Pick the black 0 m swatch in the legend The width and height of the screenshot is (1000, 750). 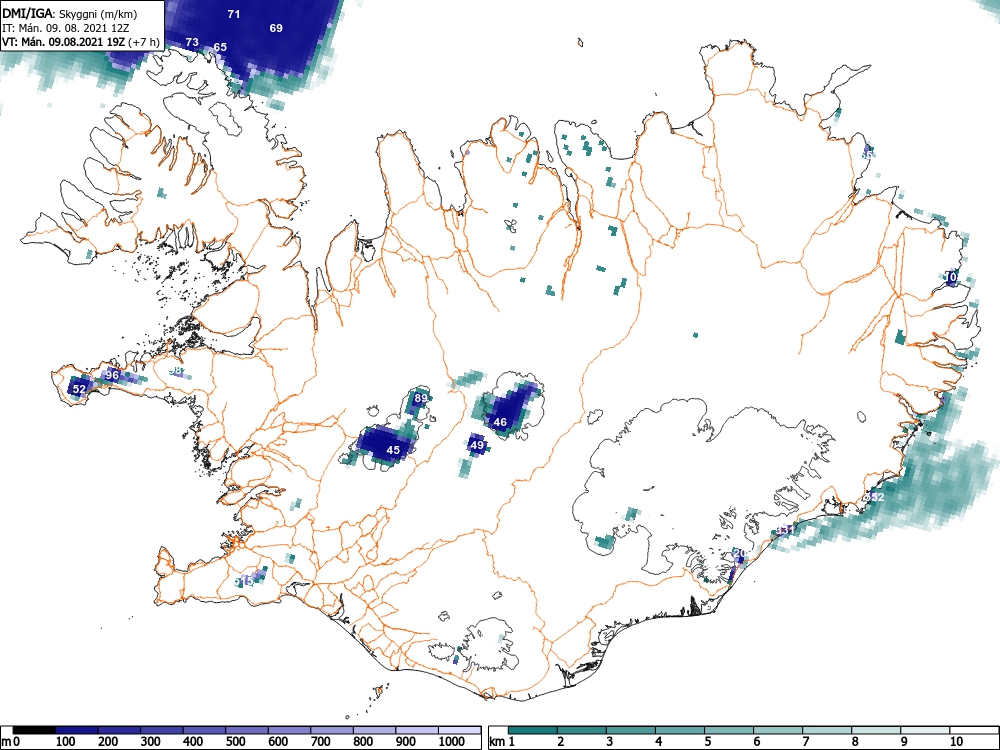click(34, 730)
